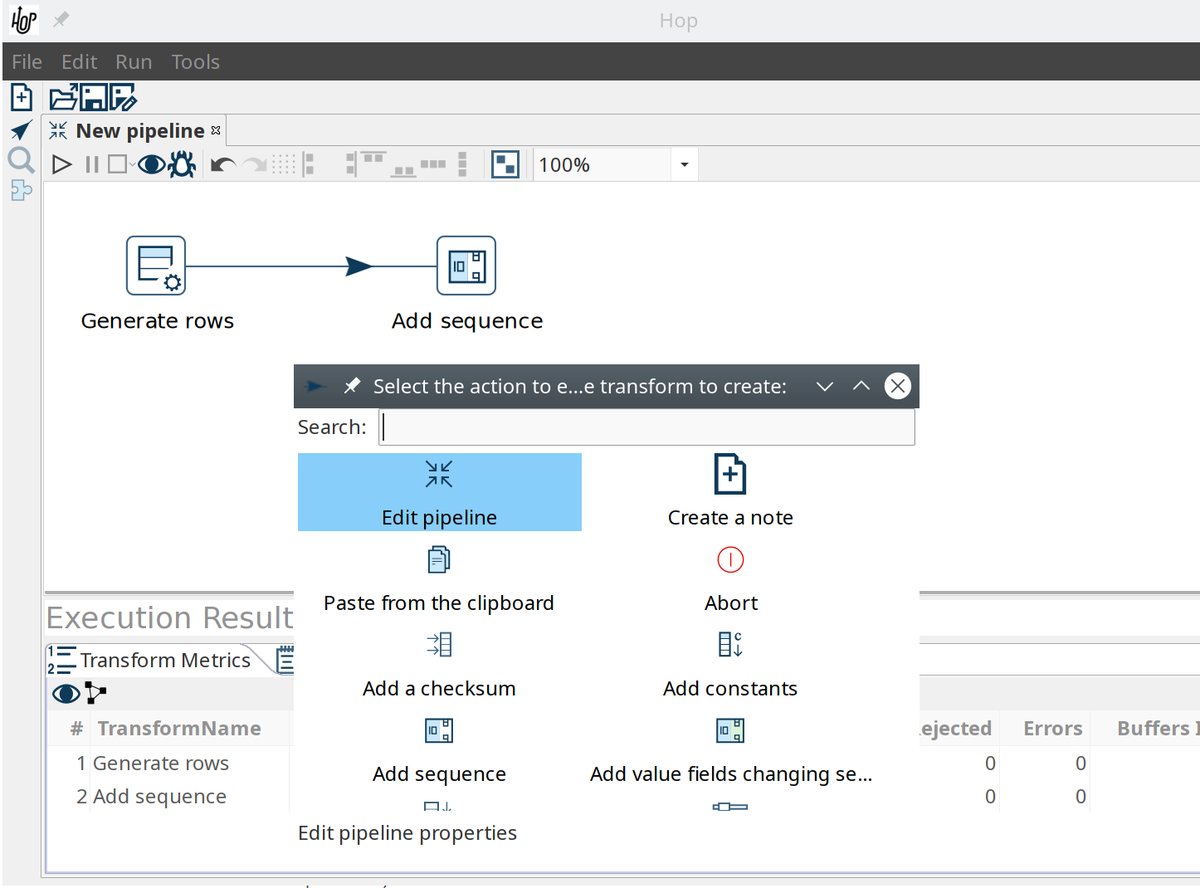The image size is (1200, 888).
Task: Pick the Add constants transform
Action: click(730, 664)
